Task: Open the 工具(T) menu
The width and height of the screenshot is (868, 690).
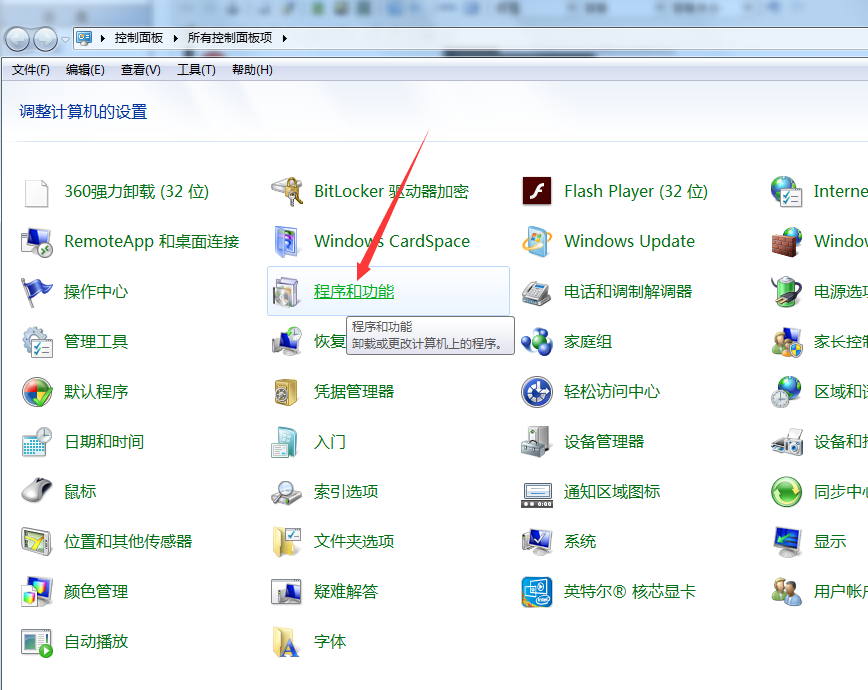Action: (196, 70)
